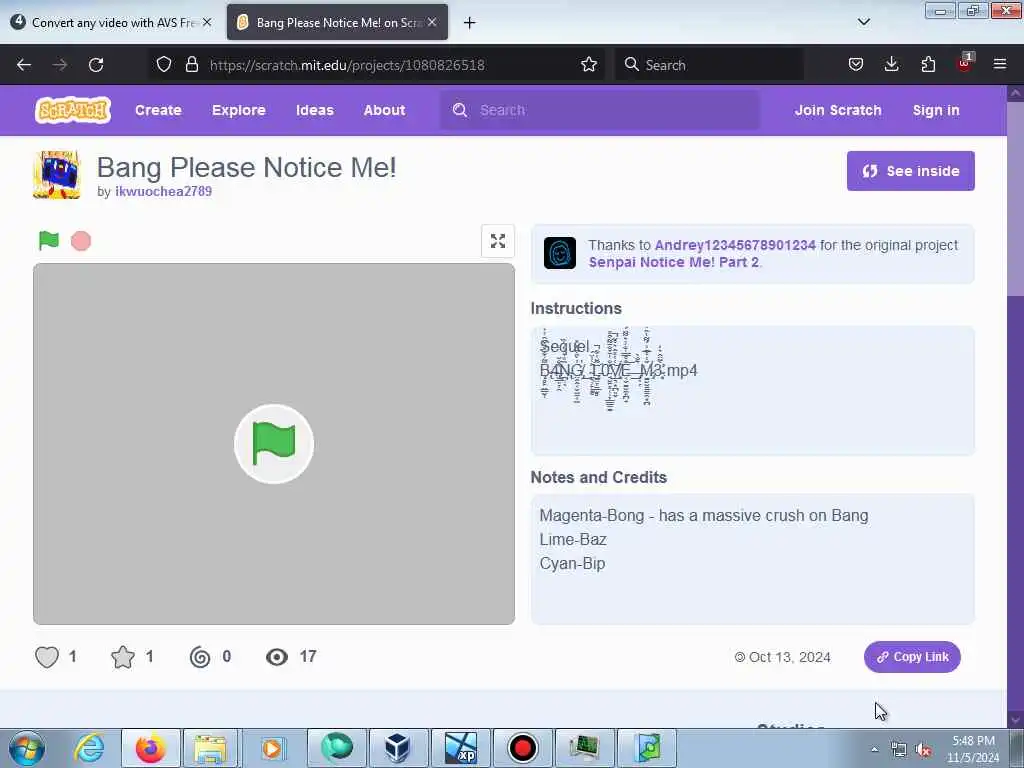Open the ikwuochea2789 author avatar thumbnail

point(57,175)
